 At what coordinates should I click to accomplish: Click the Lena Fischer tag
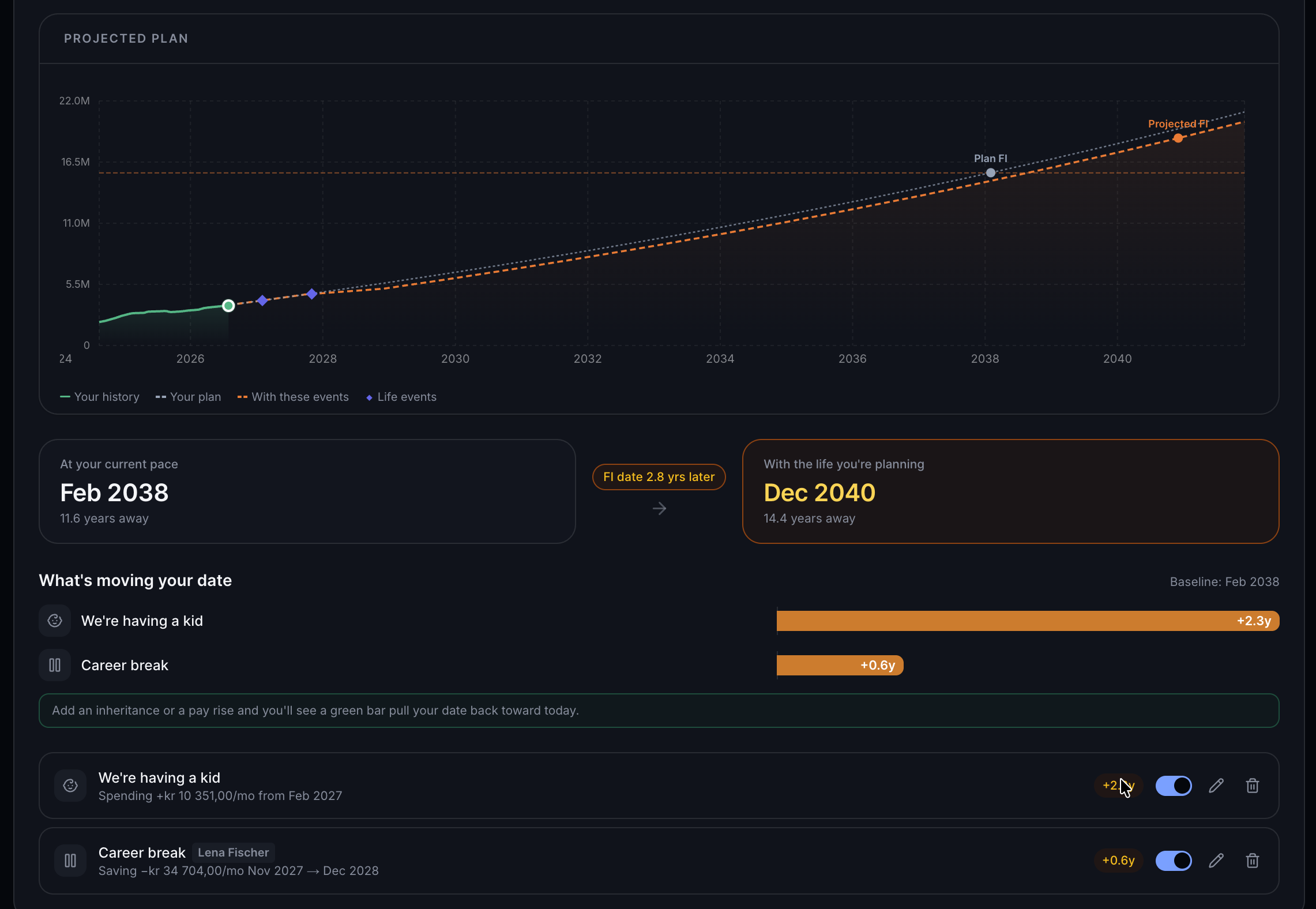point(233,852)
